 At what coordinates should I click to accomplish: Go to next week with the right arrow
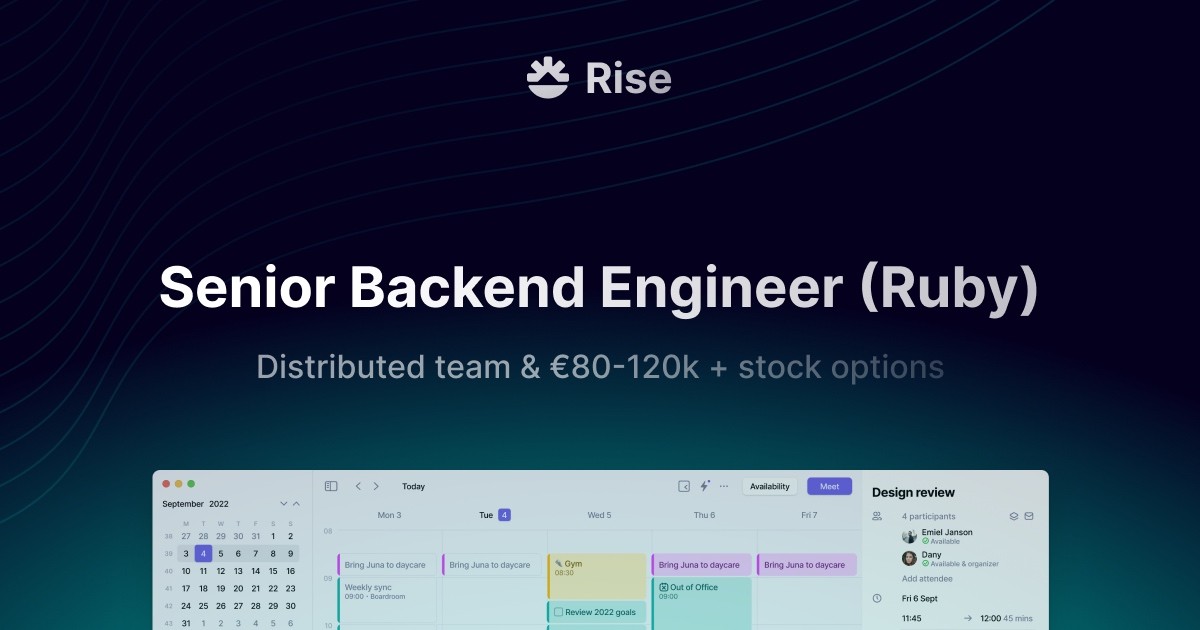[x=376, y=486]
